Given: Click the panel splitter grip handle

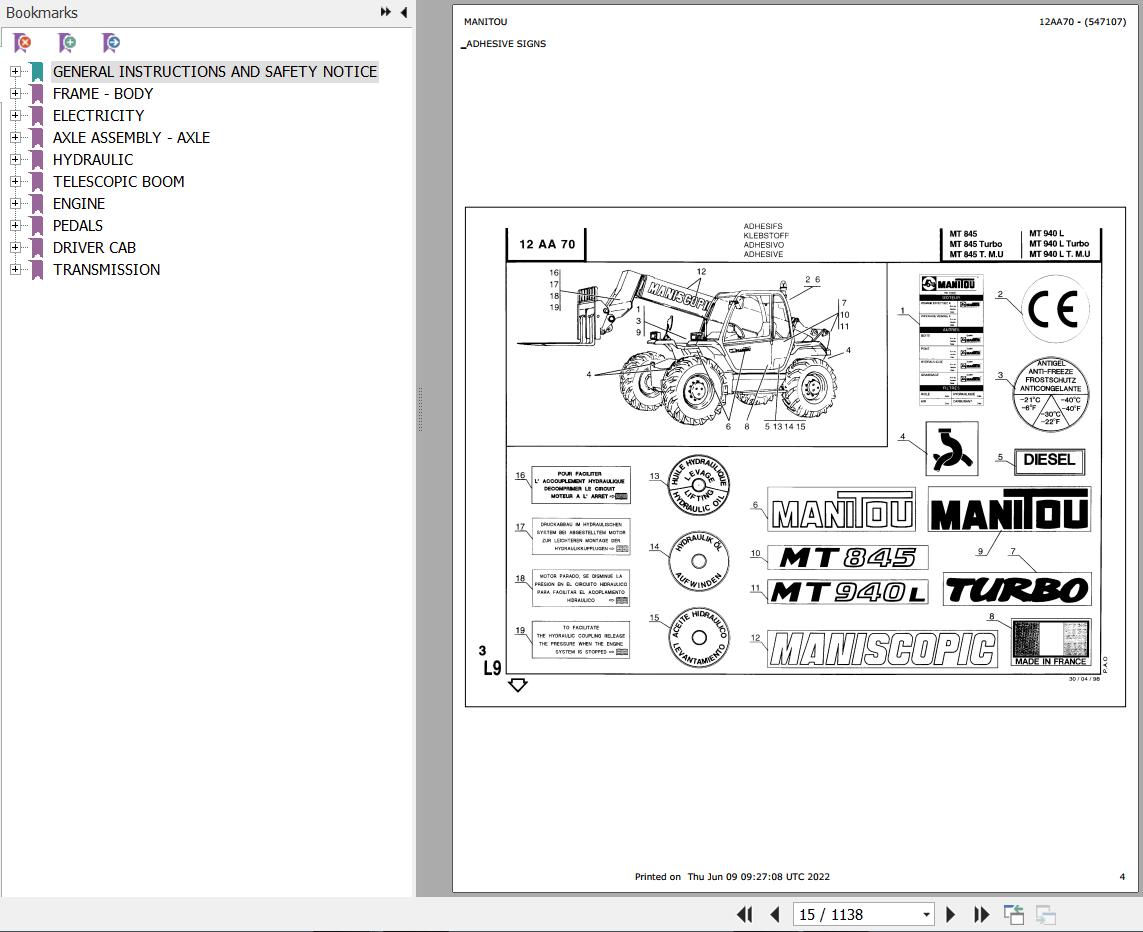Looking at the screenshot, I should pos(420,409).
